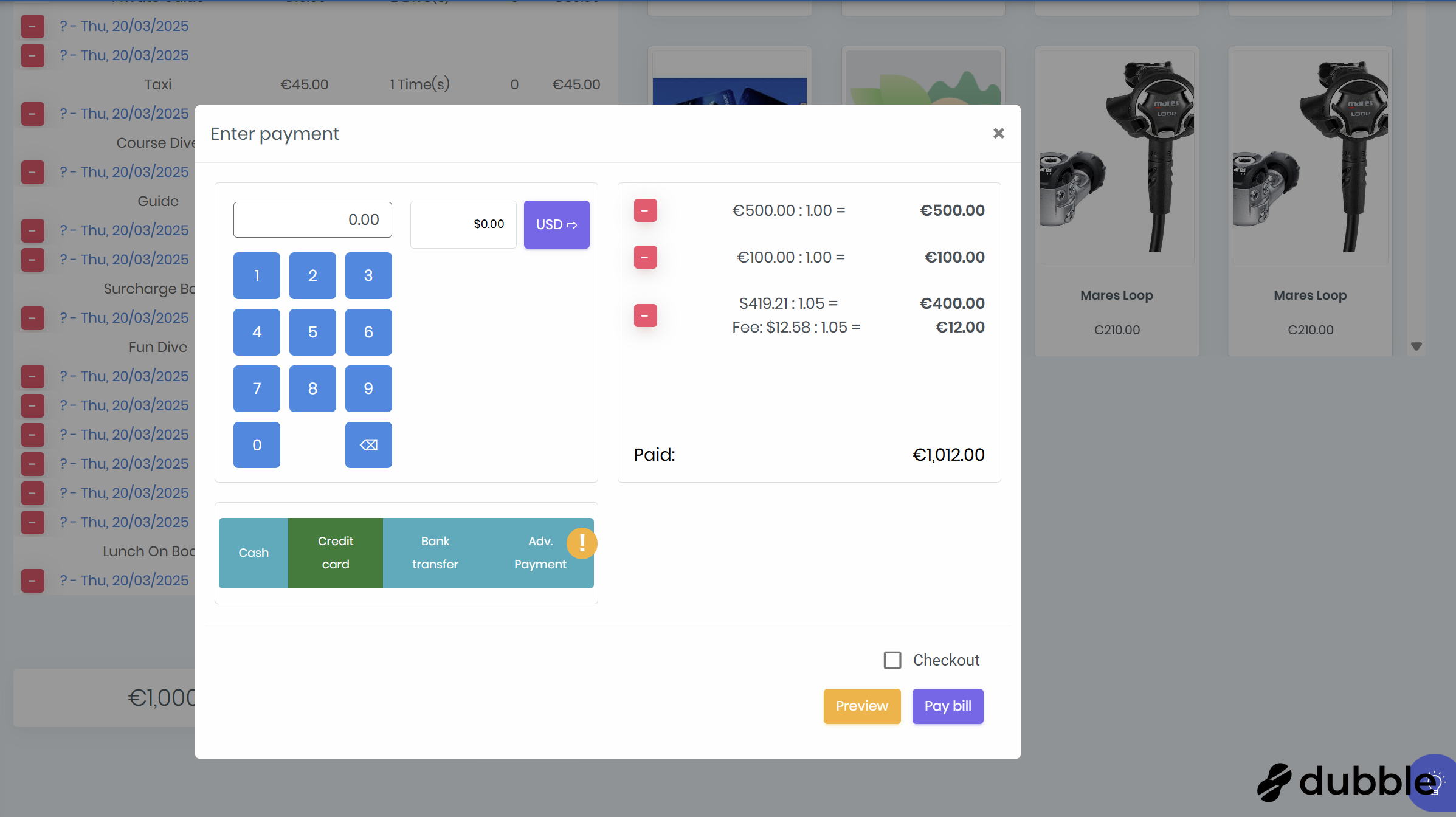Close the Enter payment dialog
Viewport: 1456px width, 817px height.
click(998, 133)
